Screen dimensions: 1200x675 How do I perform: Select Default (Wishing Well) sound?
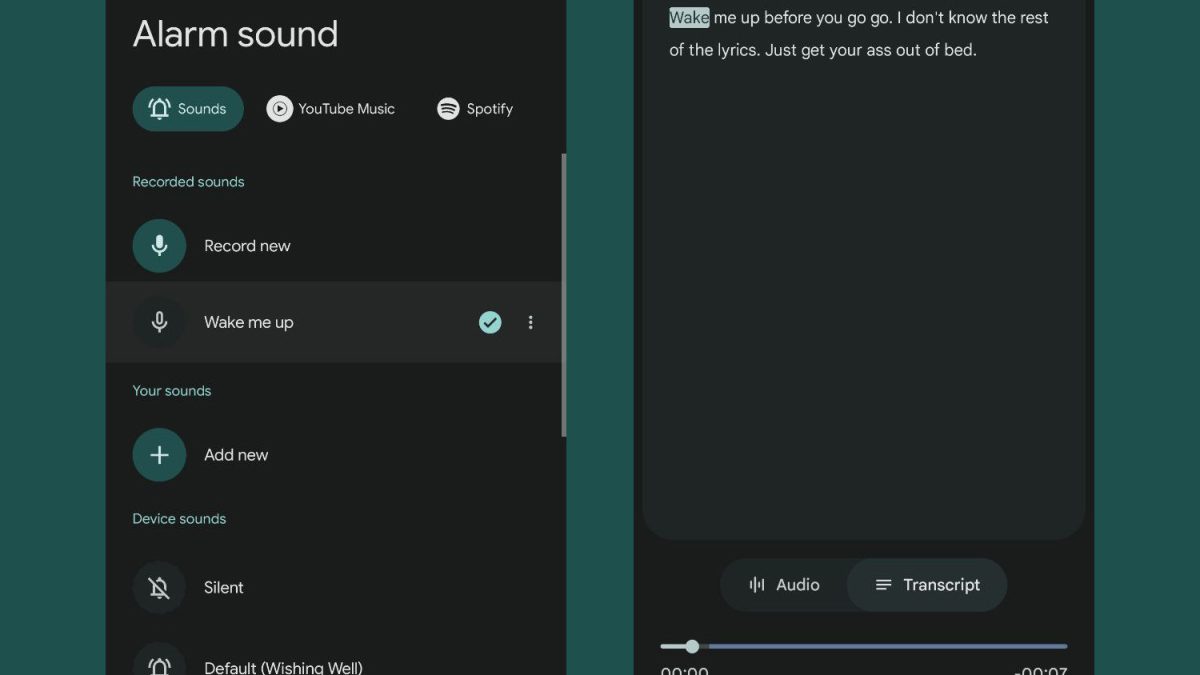coord(283,667)
